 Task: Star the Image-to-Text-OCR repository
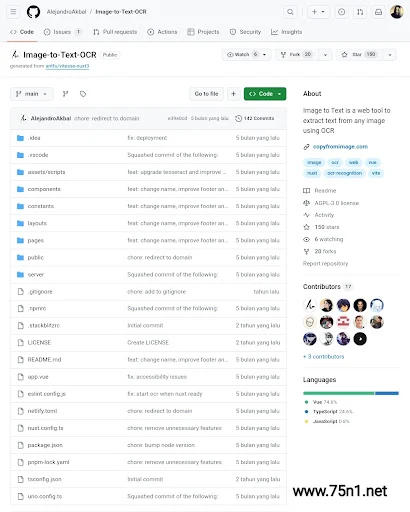tap(359, 54)
